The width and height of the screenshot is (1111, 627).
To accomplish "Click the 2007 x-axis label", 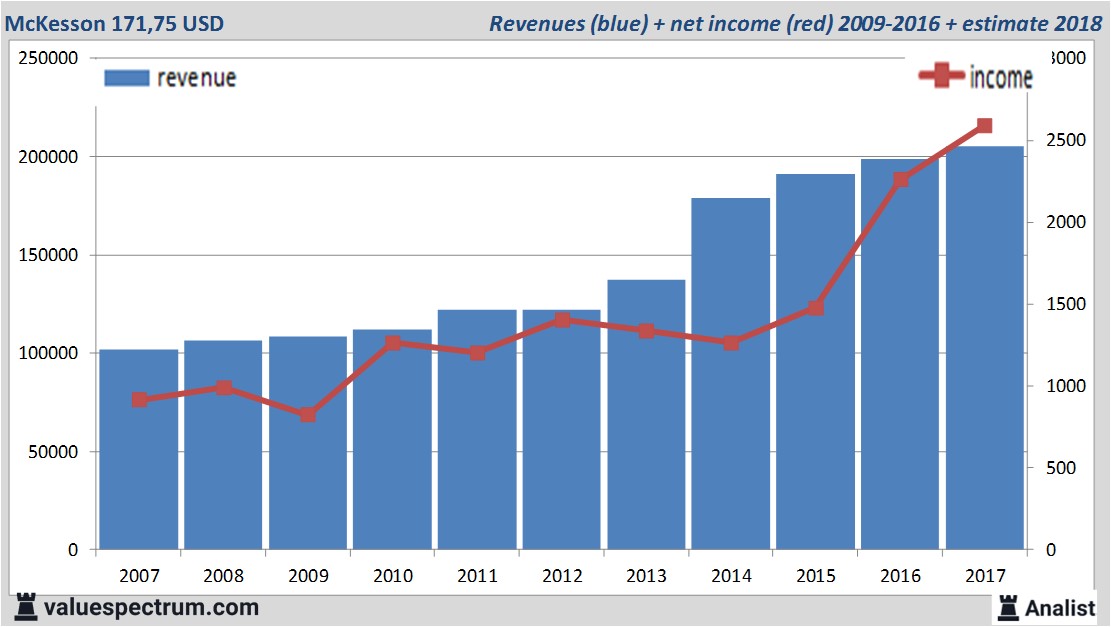I will [x=139, y=575].
